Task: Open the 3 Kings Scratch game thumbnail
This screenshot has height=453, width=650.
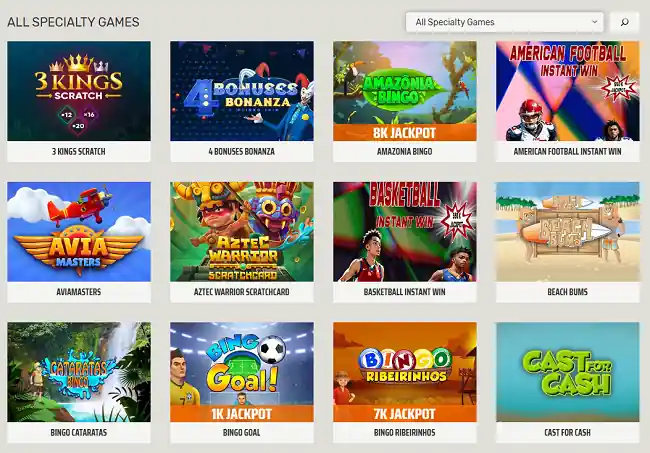Action: coord(79,91)
